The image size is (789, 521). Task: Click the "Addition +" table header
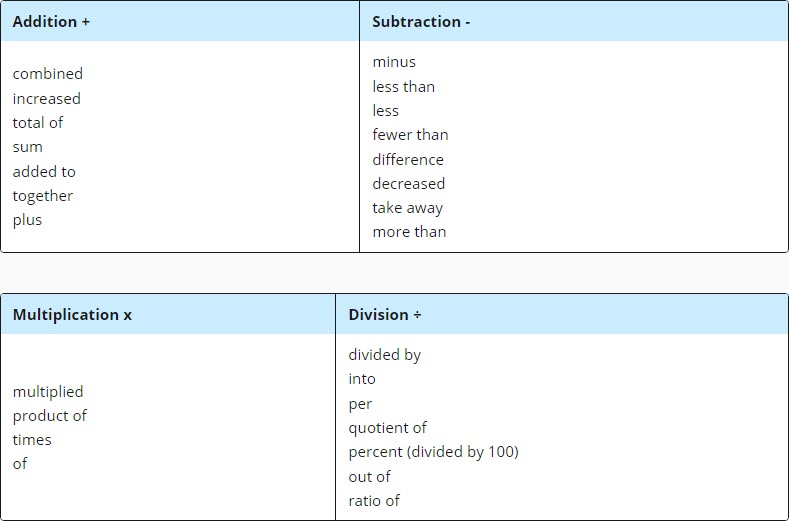click(51, 21)
